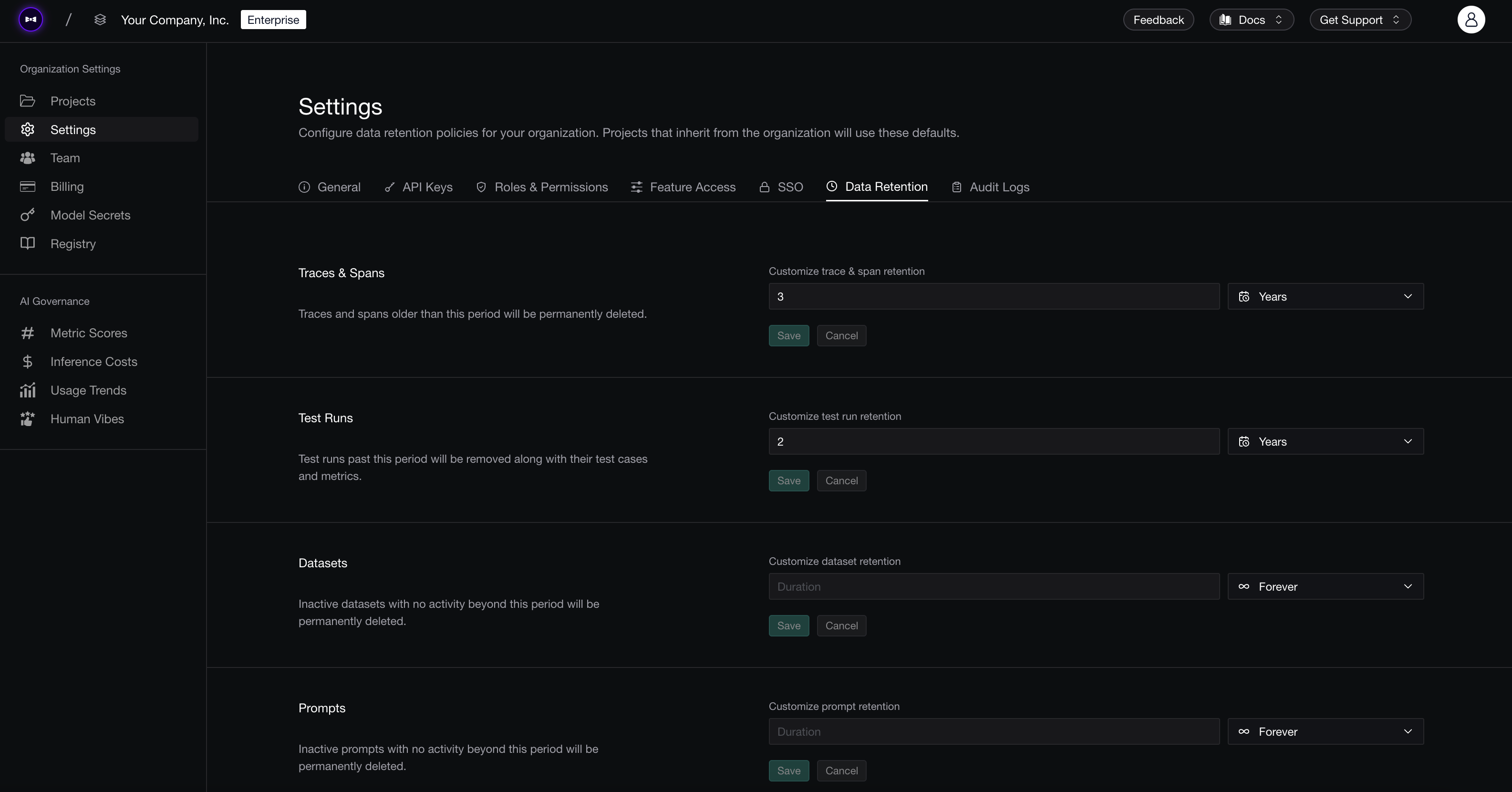Screen dimensions: 1512x792
Task: Click the test run retention value field
Action: [x=994, y=441]
